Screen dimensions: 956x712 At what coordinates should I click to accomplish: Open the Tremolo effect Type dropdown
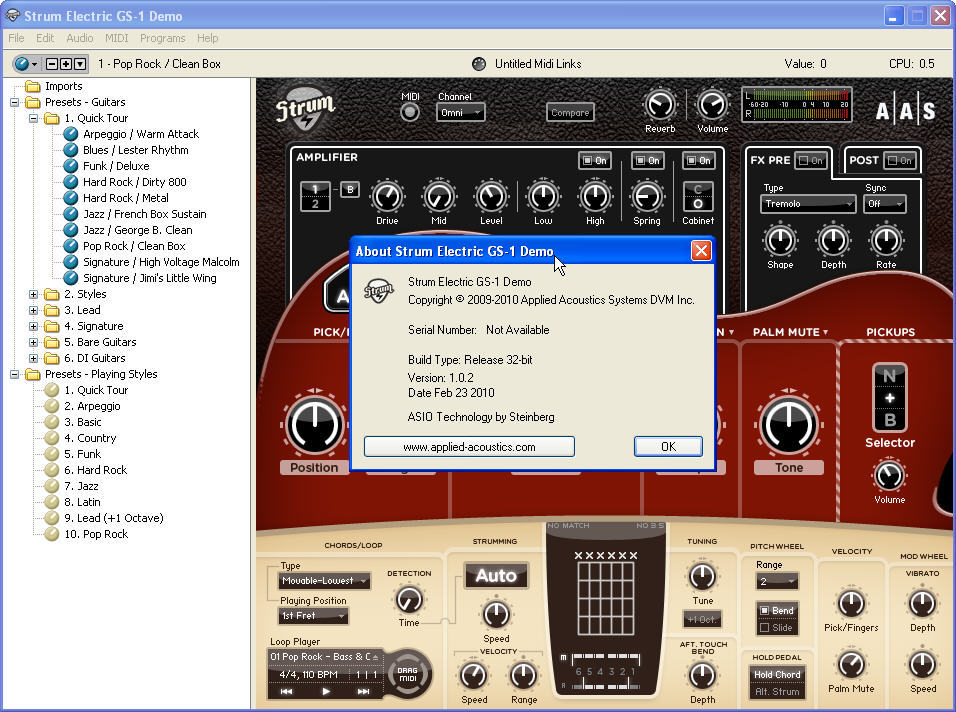tap(808, 203)
